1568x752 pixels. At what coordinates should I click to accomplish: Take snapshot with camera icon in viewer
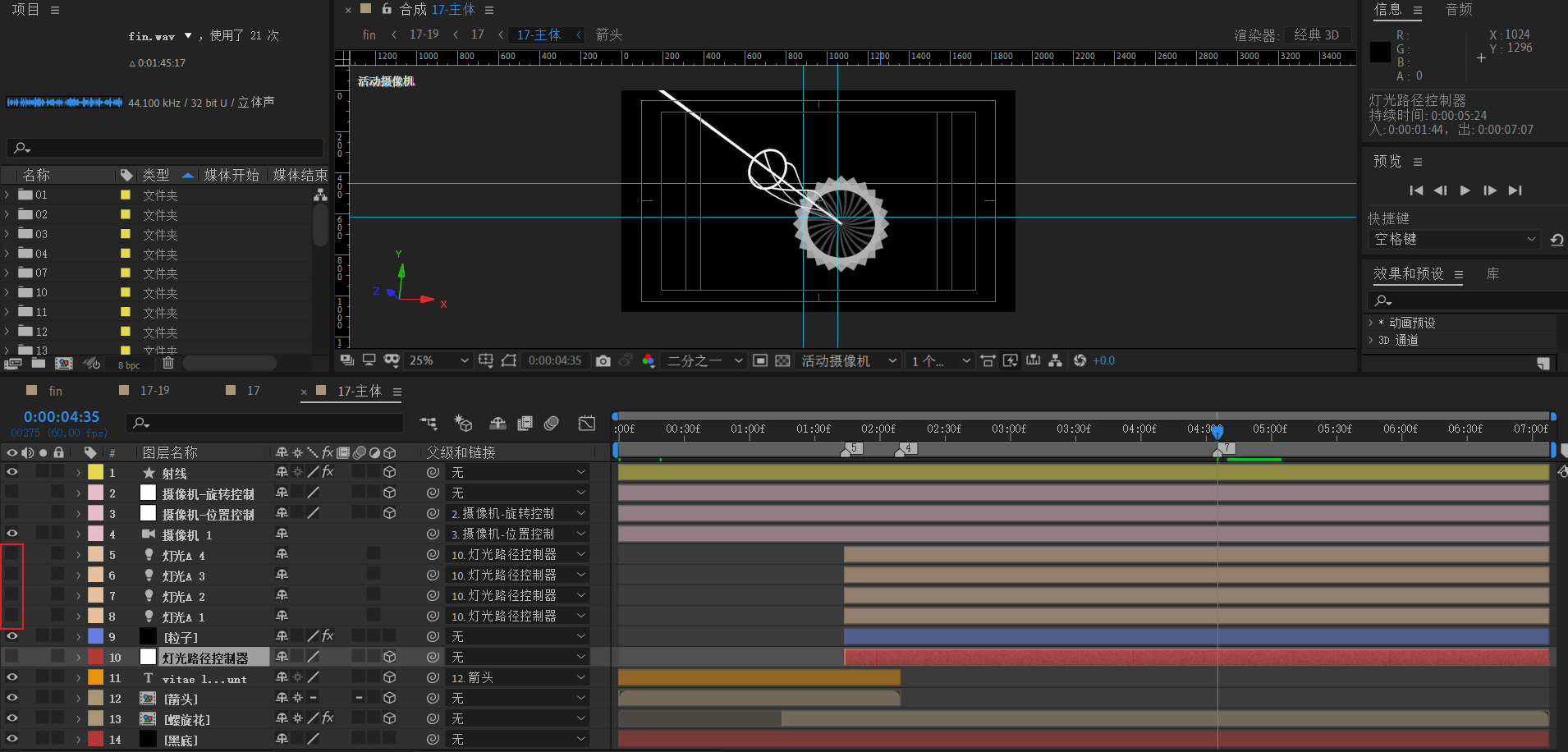coord(603,360)
